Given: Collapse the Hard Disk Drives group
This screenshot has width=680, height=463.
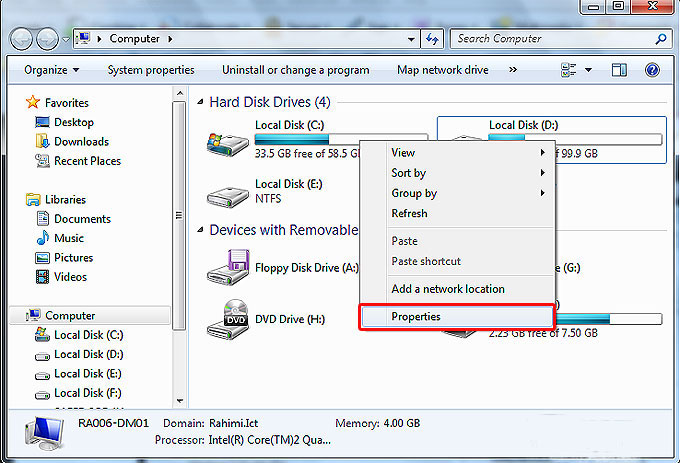Looking at the screenshot, I should point(201,103).
